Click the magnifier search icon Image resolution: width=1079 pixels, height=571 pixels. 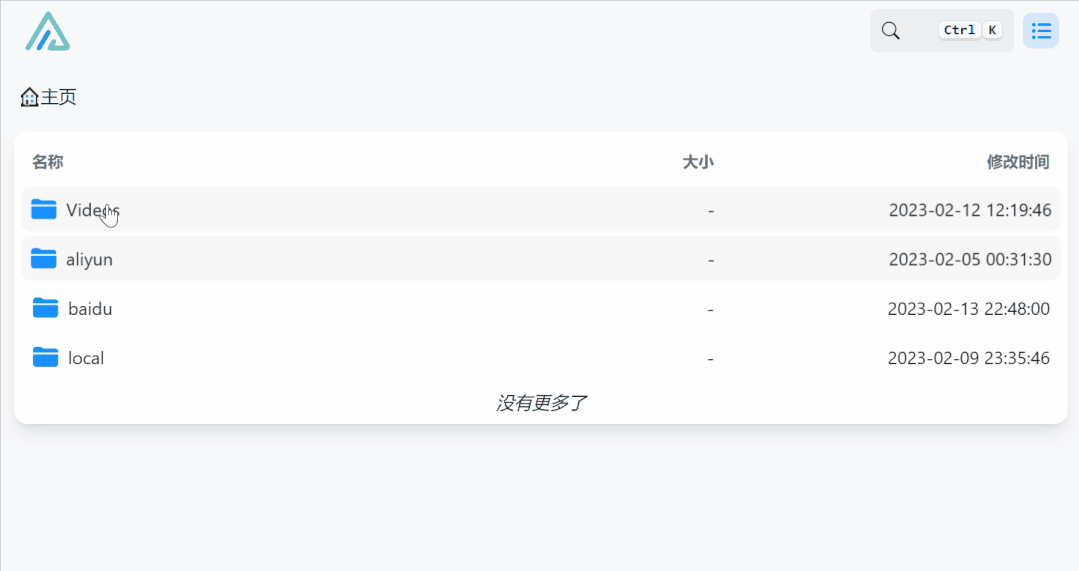[x=890, y=31]
